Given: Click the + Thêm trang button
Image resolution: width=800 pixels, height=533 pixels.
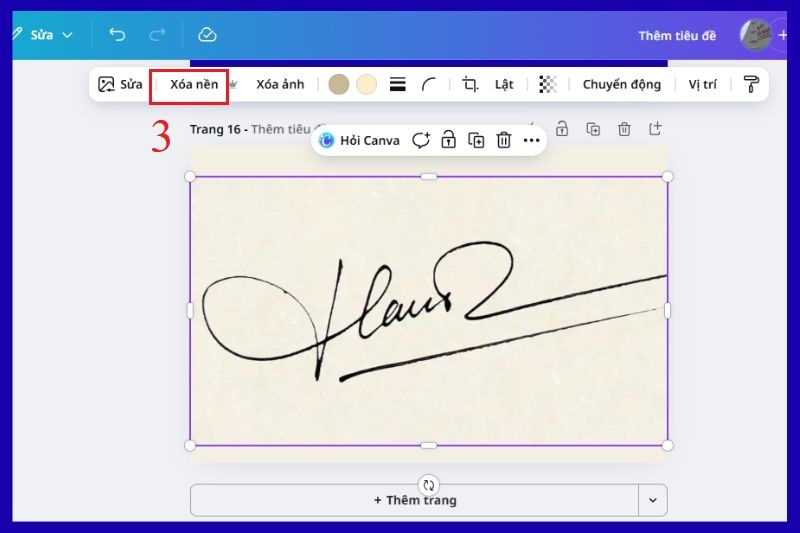Looking at the screenshot, I should (415, 500).
